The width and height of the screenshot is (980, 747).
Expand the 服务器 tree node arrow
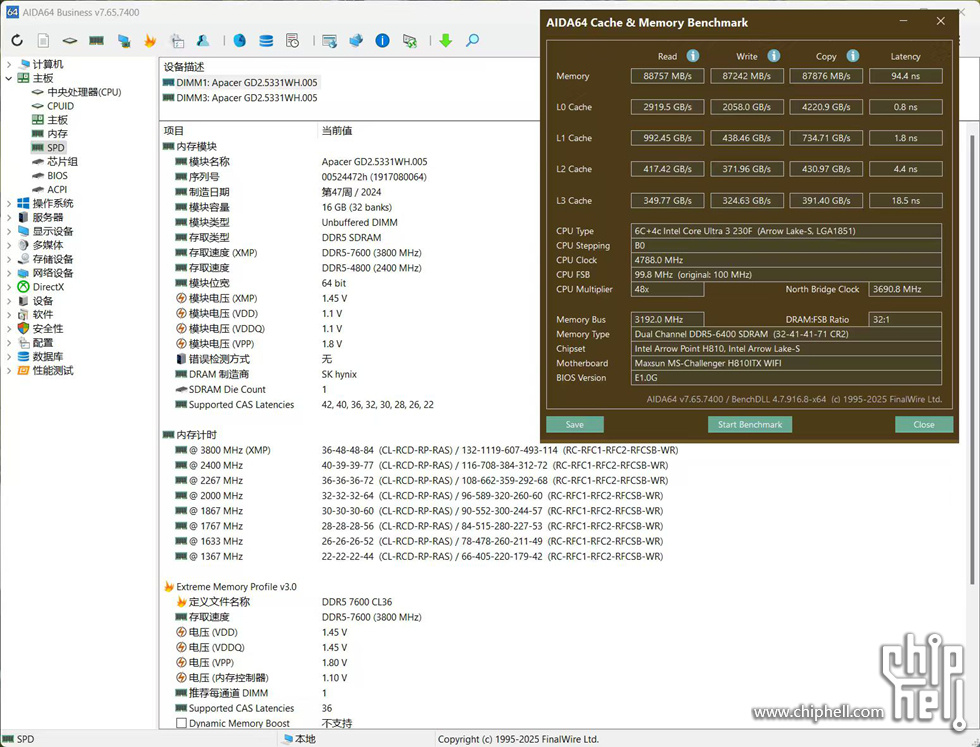point(9,218)
